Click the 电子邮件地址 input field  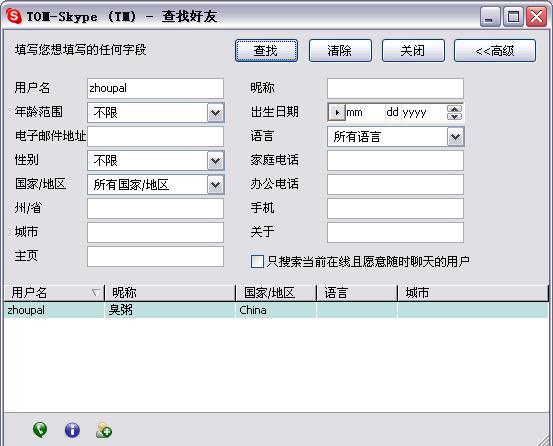point(156,136)
